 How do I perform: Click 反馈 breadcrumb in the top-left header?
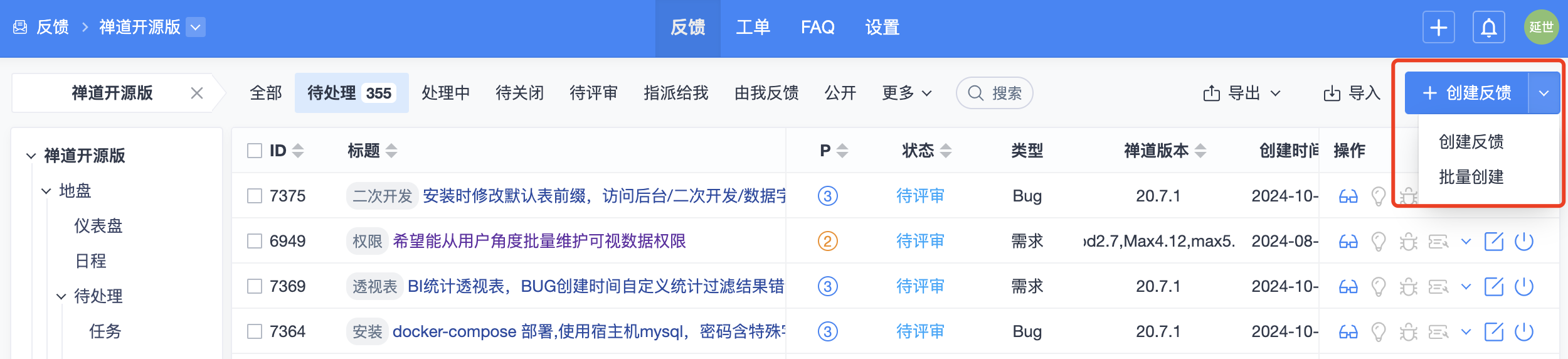[53, 28]
